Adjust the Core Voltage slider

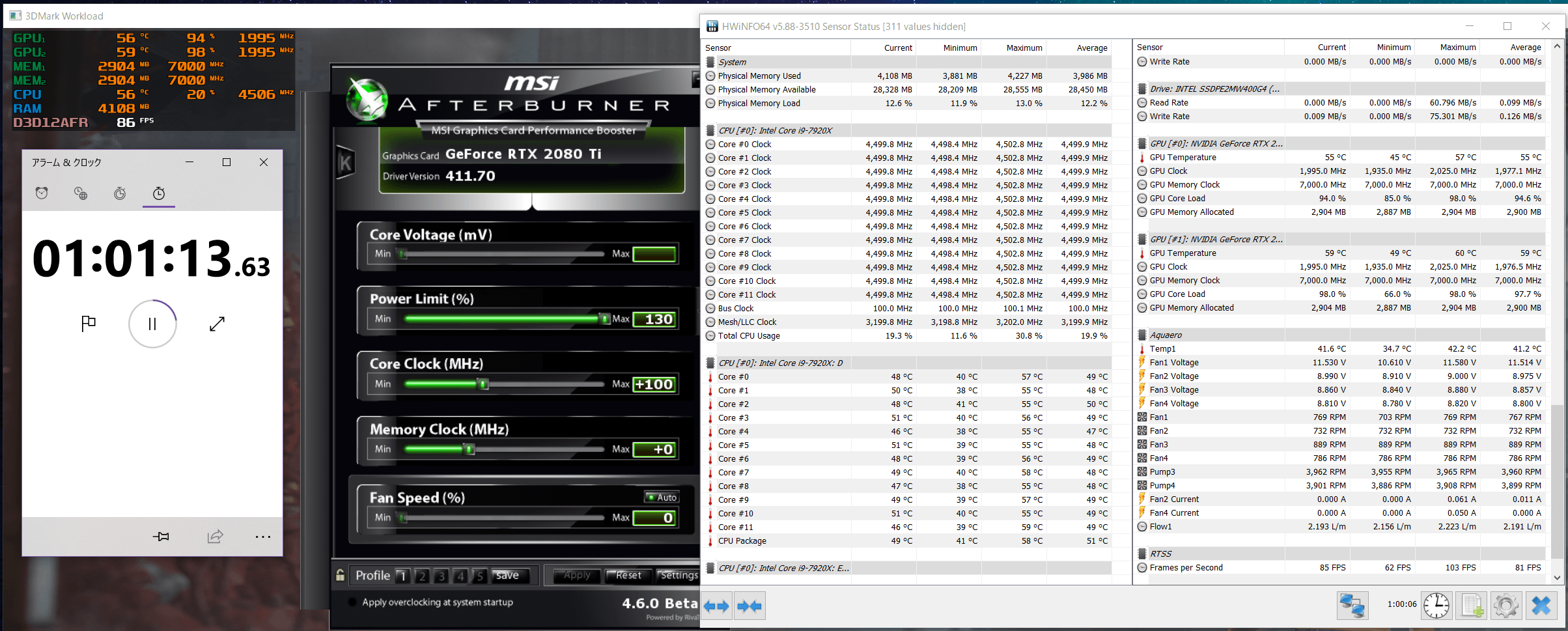coord(503,254)
